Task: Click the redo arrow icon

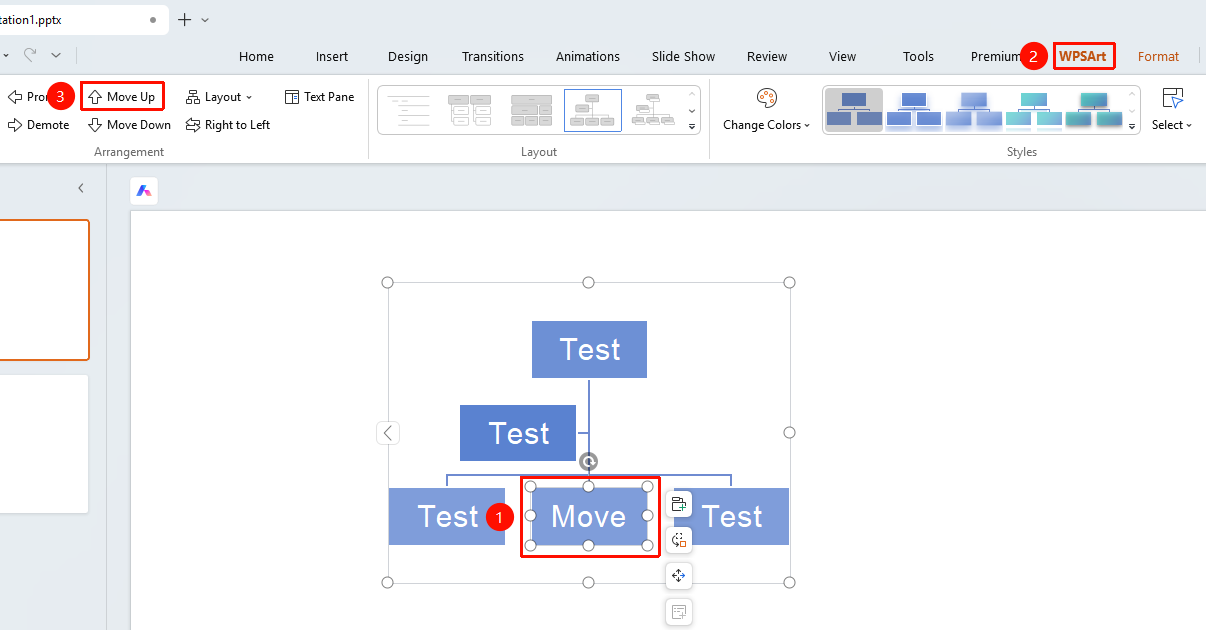Action: pos(30,55)
